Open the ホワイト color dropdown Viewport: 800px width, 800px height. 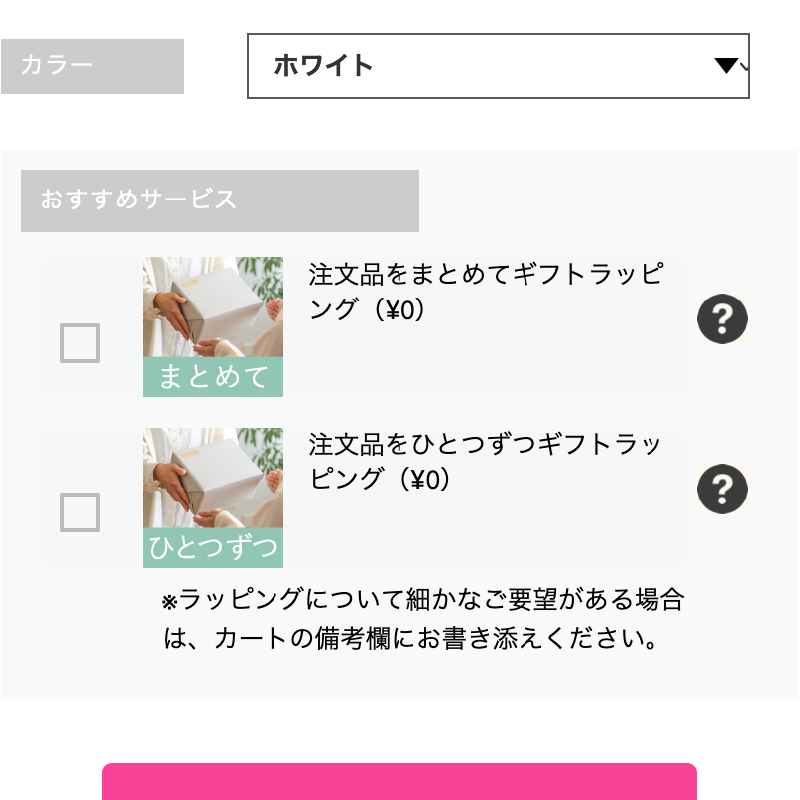498,66
